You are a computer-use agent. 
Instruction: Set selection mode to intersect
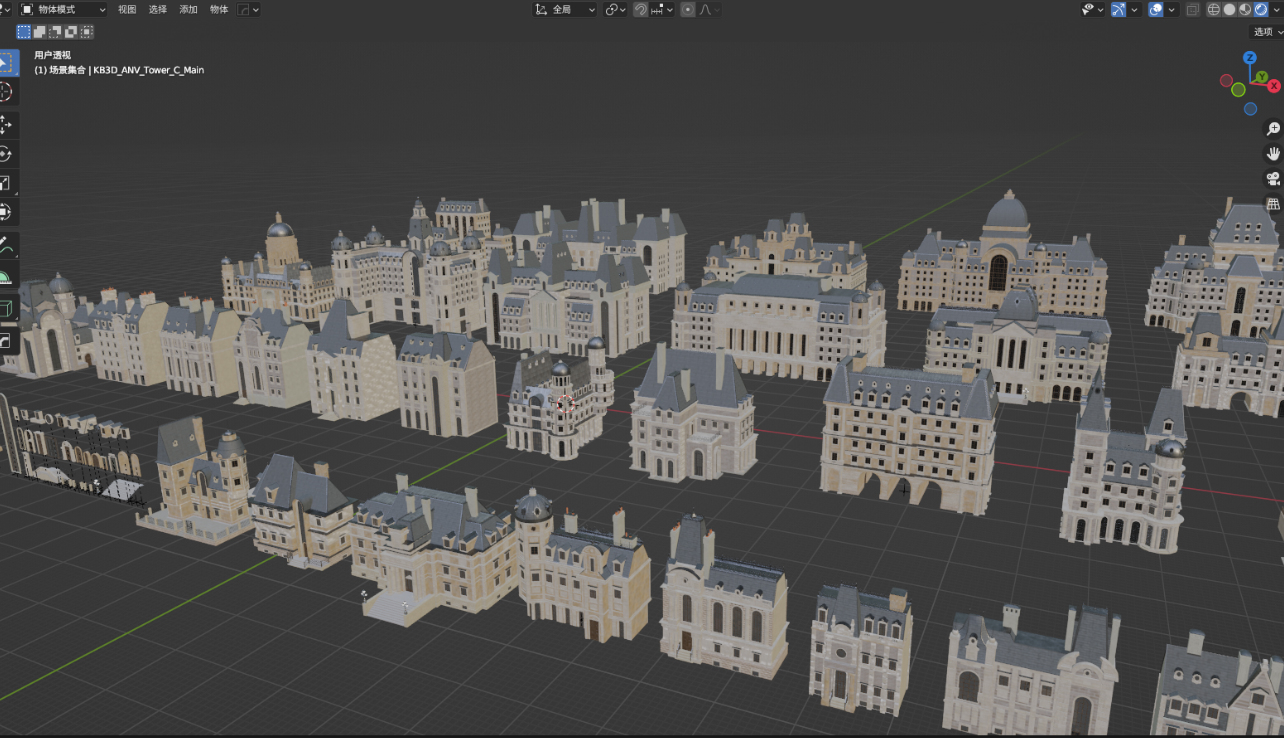point(87,32)
